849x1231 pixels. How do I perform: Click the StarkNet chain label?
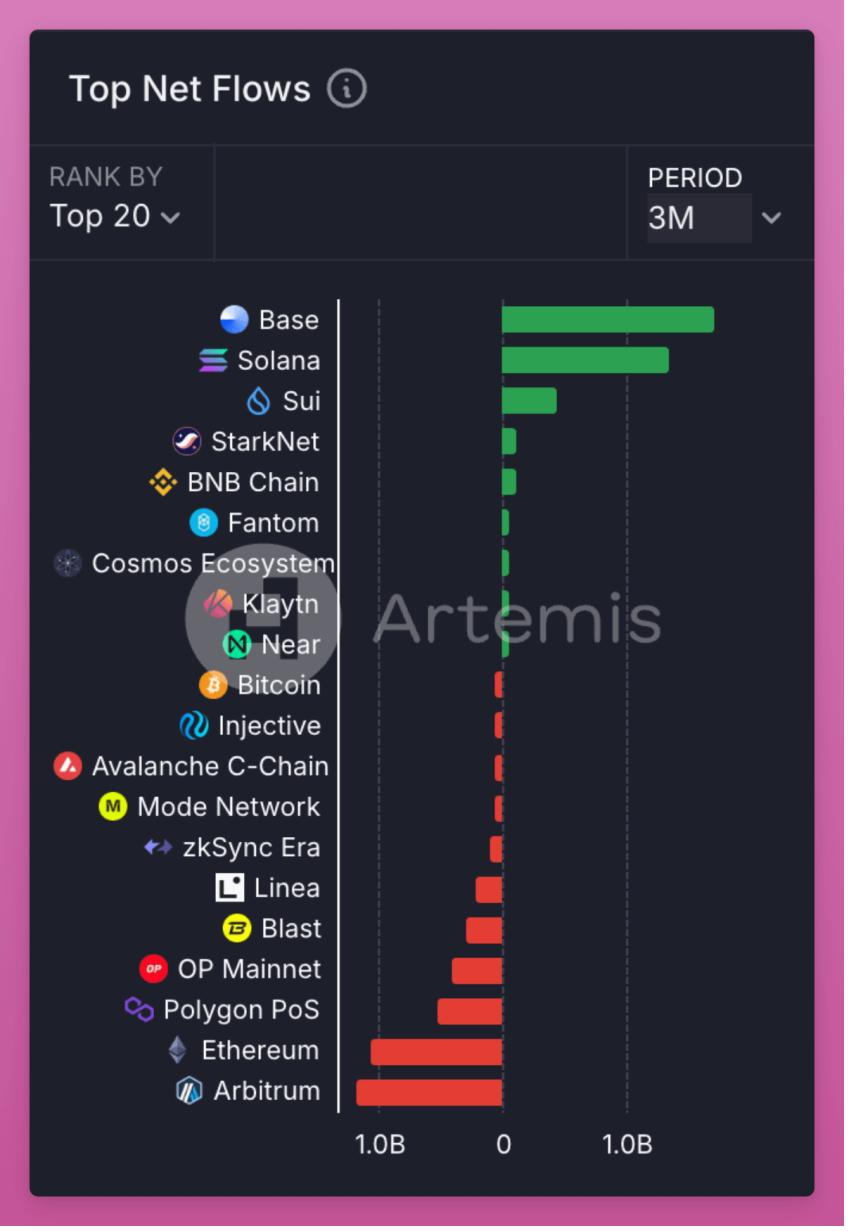pyautogui.click(x=265, y=442)
